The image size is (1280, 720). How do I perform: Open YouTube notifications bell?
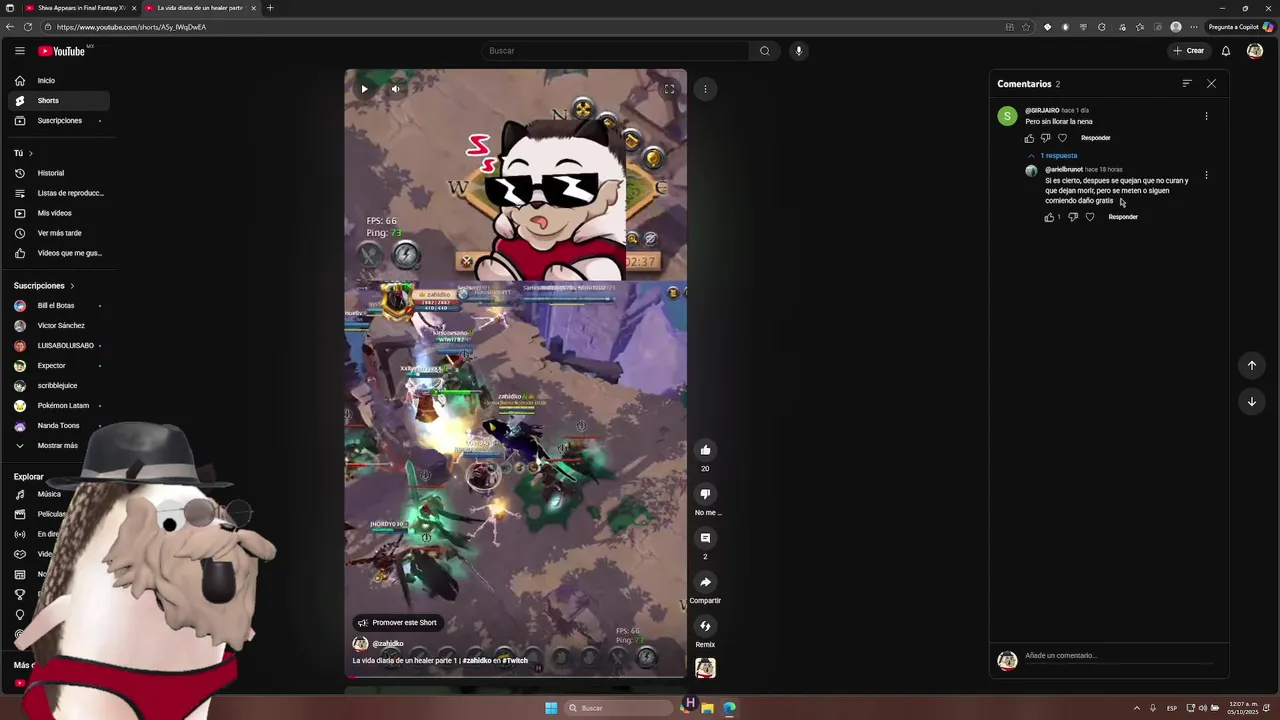[x=1226, y=51]
